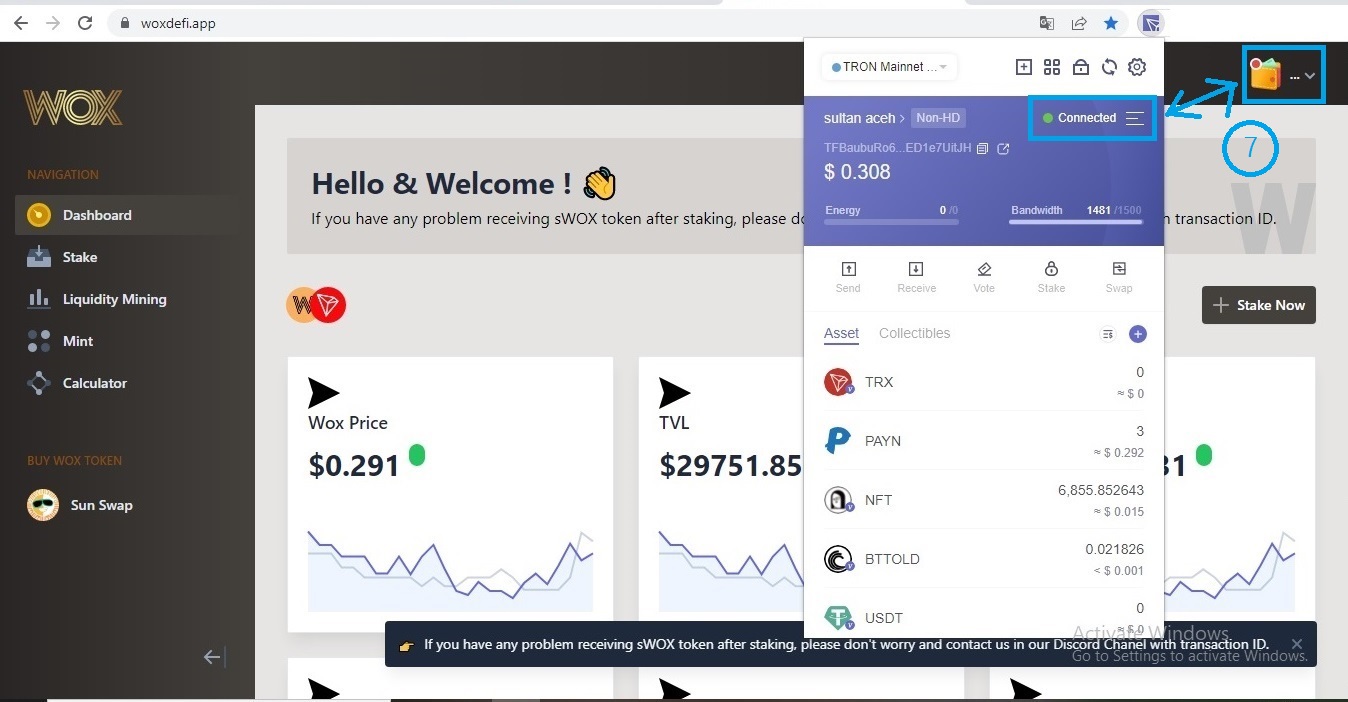Expand sultan aceh account selector

[864, 118]
